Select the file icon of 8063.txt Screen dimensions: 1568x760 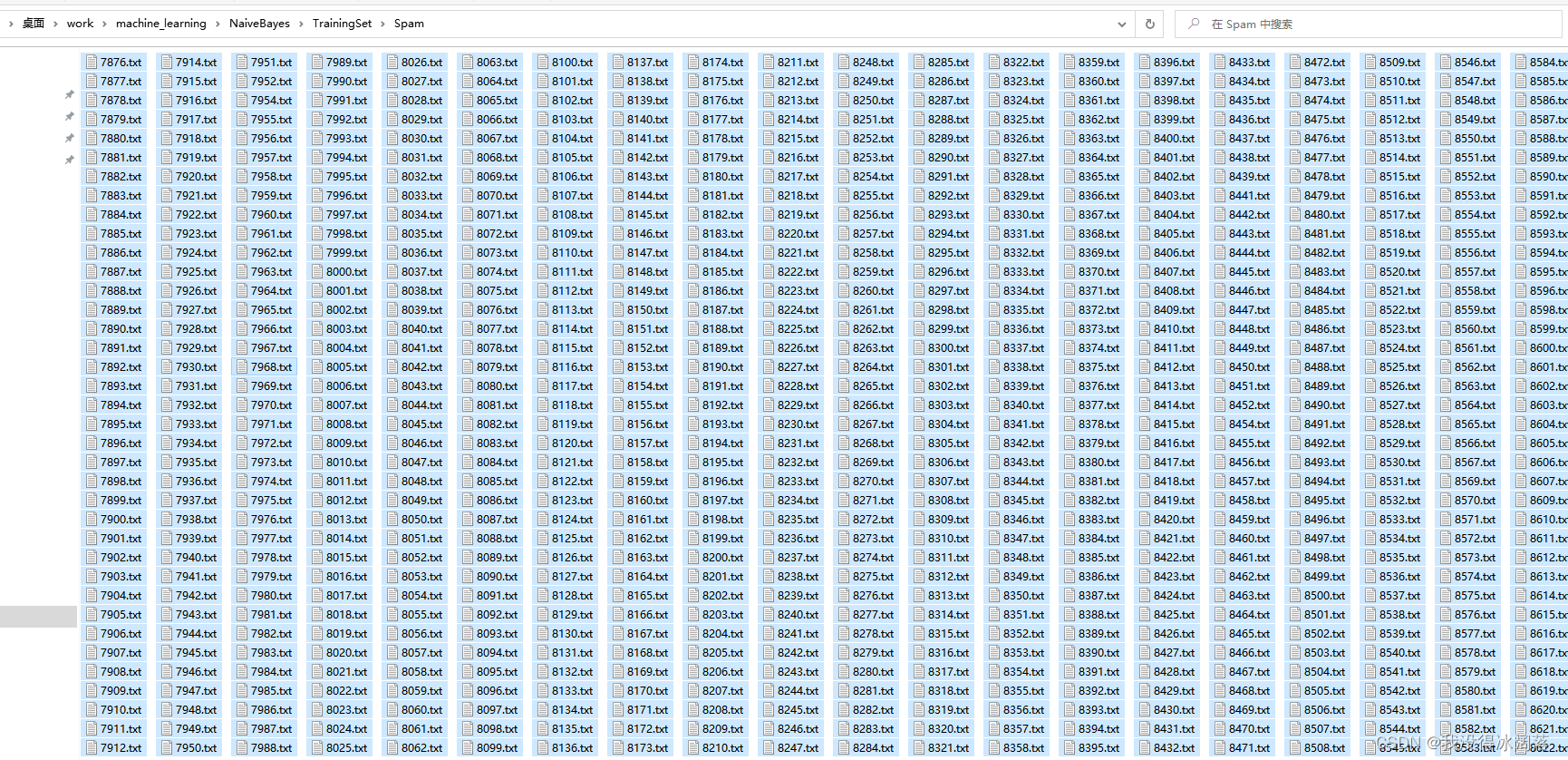coord(468,63)
